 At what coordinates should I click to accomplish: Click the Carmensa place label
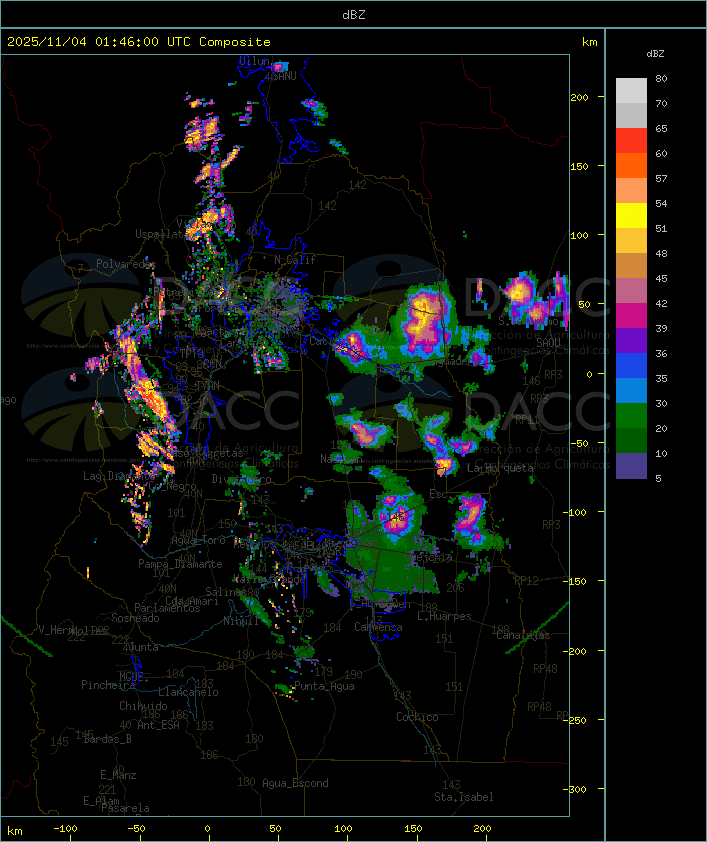[378, 627]
